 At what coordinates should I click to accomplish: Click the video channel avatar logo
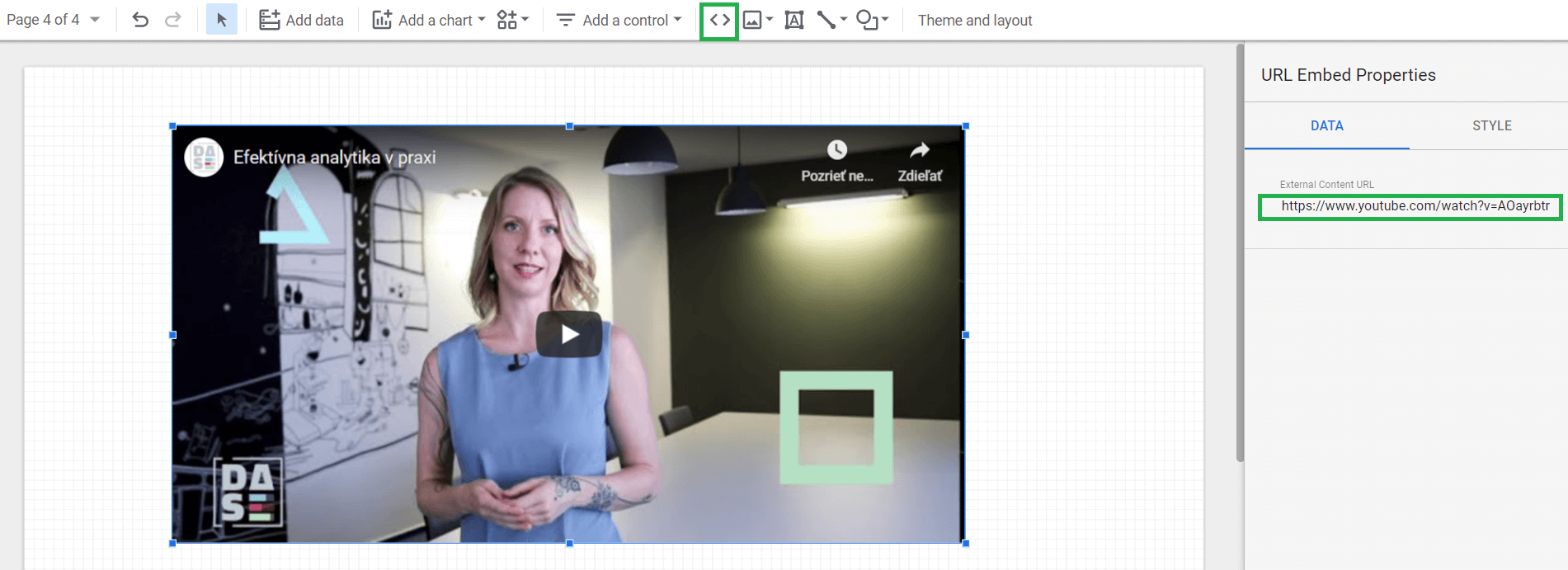pyautogui.click(x=204, y=157)
